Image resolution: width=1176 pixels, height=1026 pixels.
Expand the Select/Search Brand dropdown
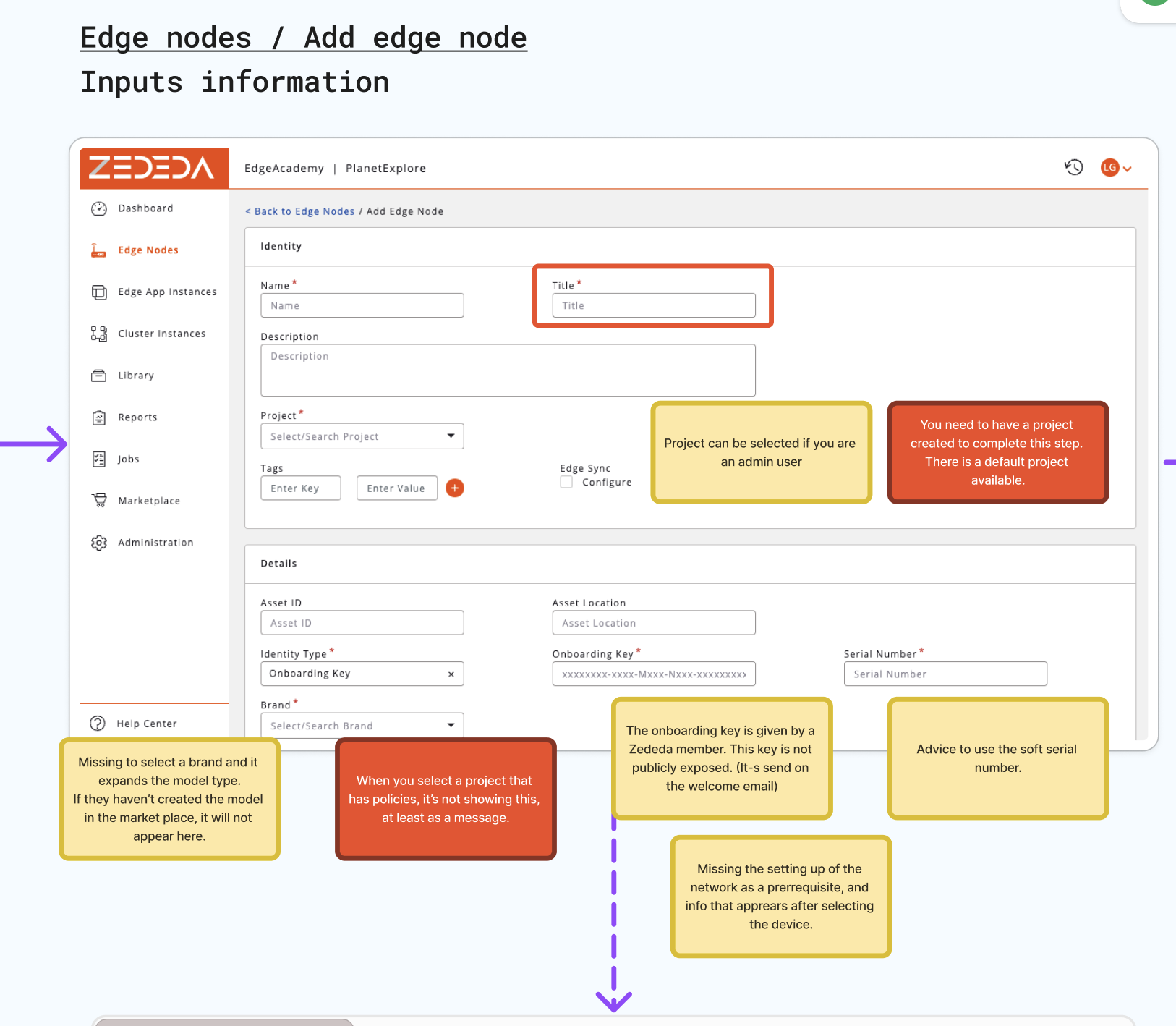[362, 726]
